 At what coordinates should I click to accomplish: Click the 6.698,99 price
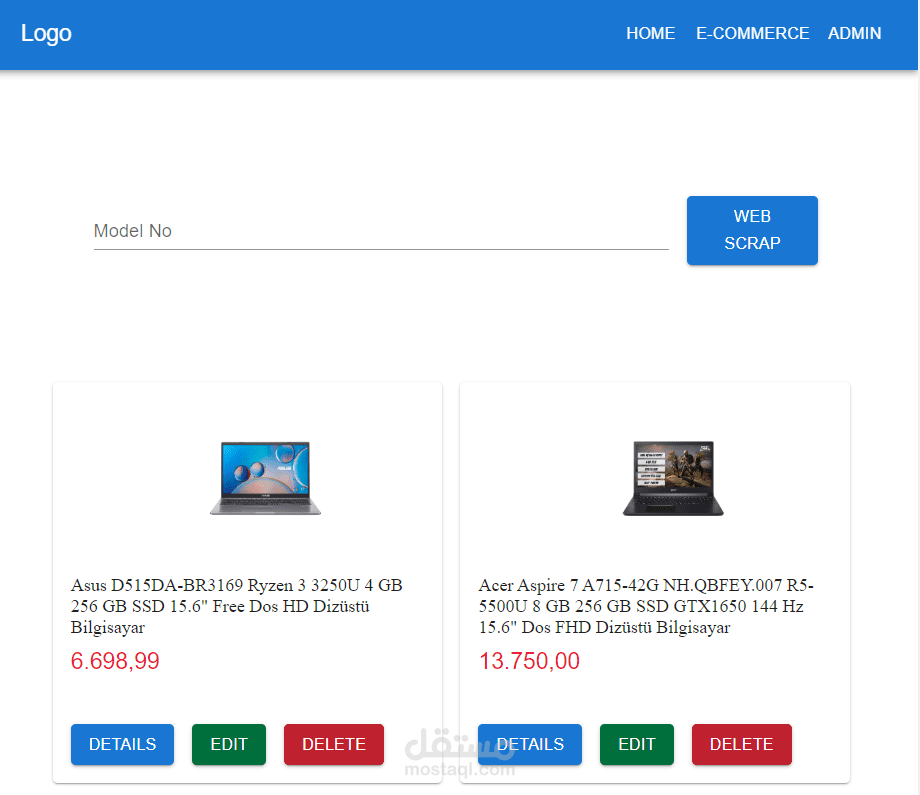pos(115,661)
